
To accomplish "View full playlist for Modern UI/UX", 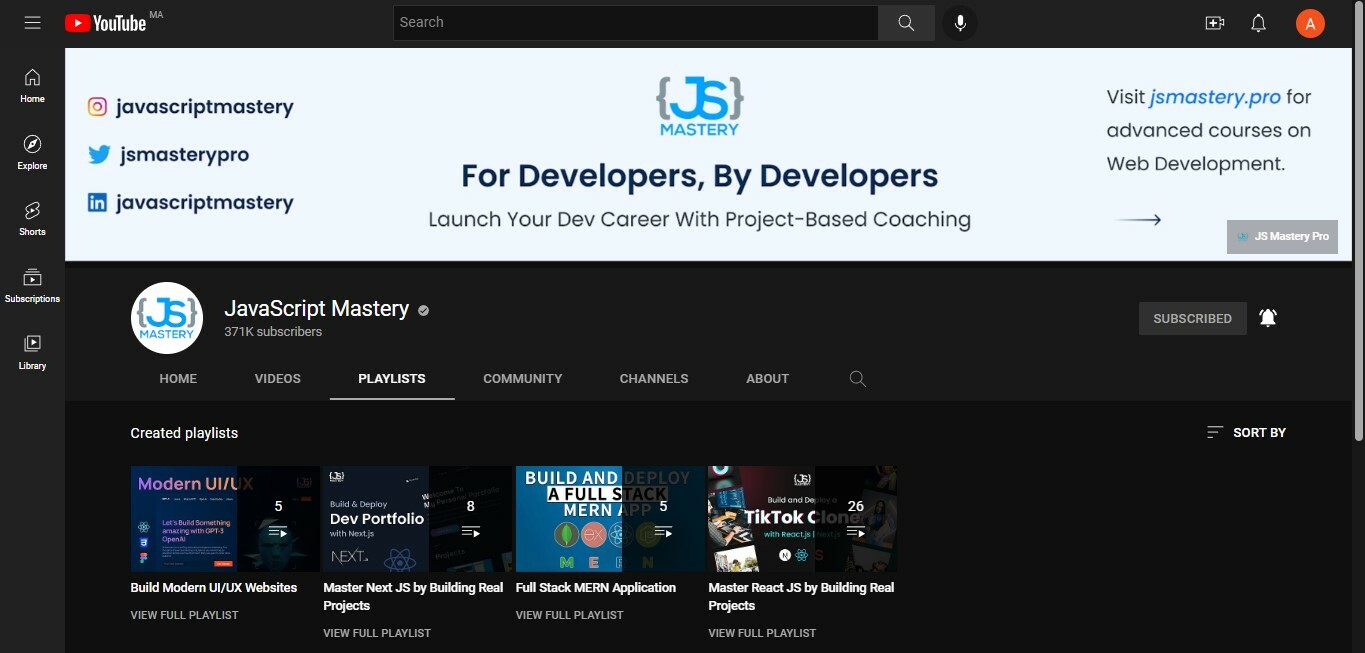I will tap(185, 615).
